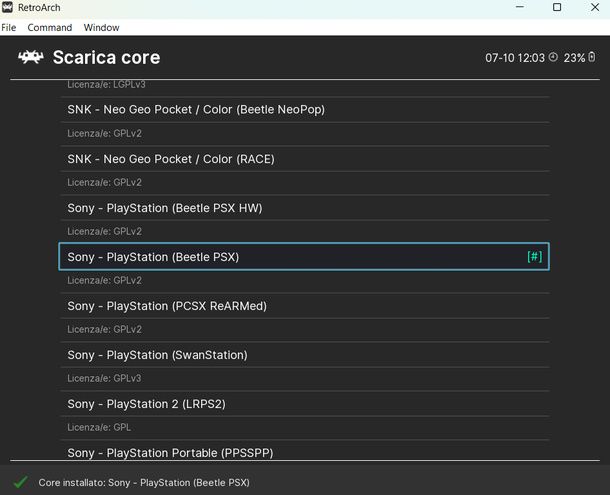Select Sony PlayStation 2 (LRPS2) core

[x=305, y=404]
